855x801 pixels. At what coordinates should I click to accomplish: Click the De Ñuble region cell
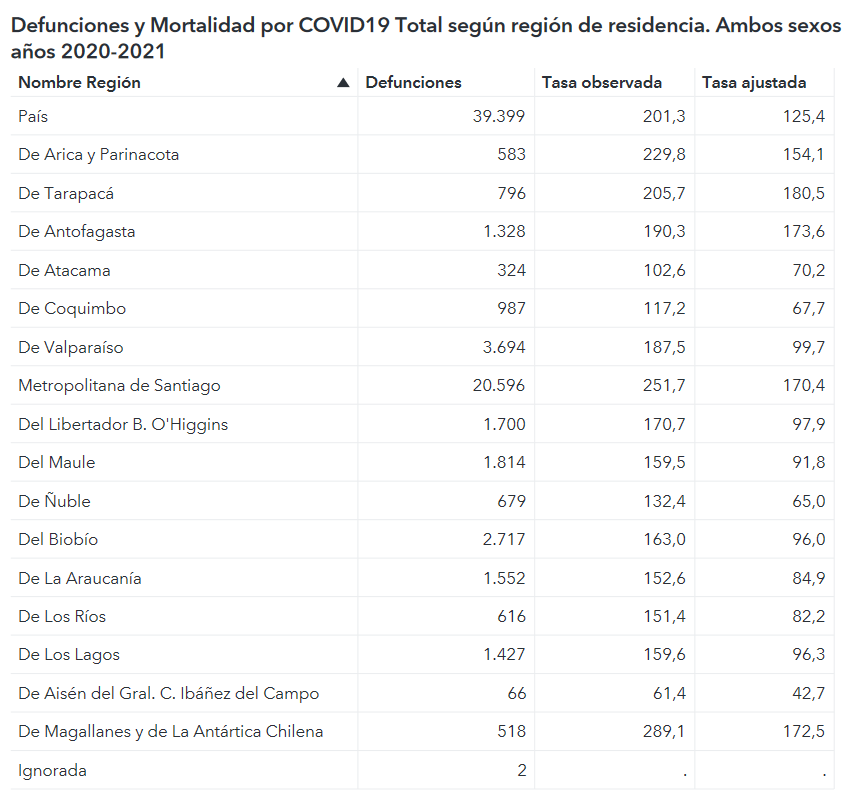[x=54, y=502]
